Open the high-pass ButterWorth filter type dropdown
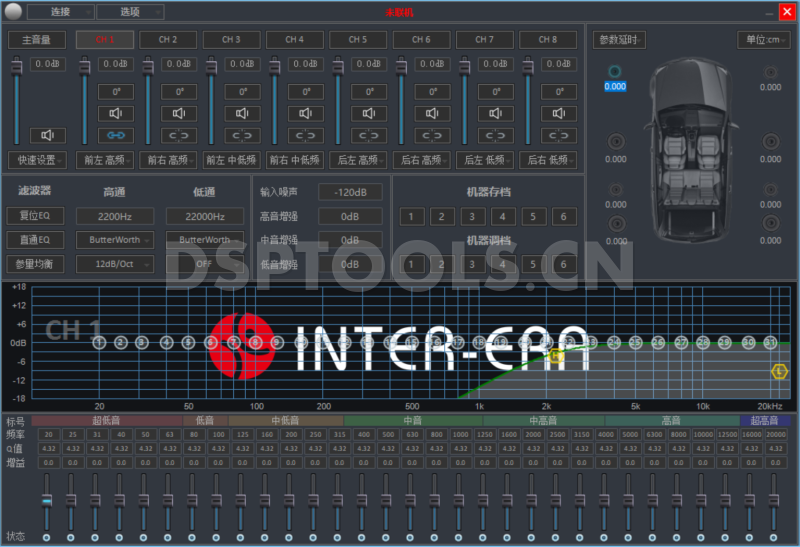Image resolution: width=800 pixels, height=547 pixels. point(115,239)
